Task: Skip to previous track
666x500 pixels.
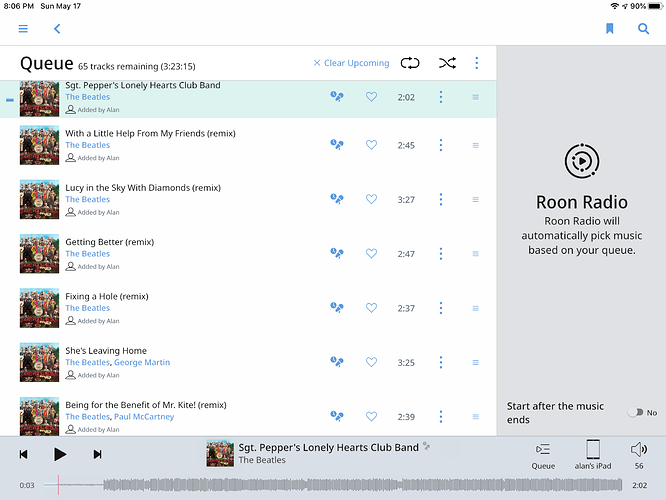Action: tap(24, 455)
